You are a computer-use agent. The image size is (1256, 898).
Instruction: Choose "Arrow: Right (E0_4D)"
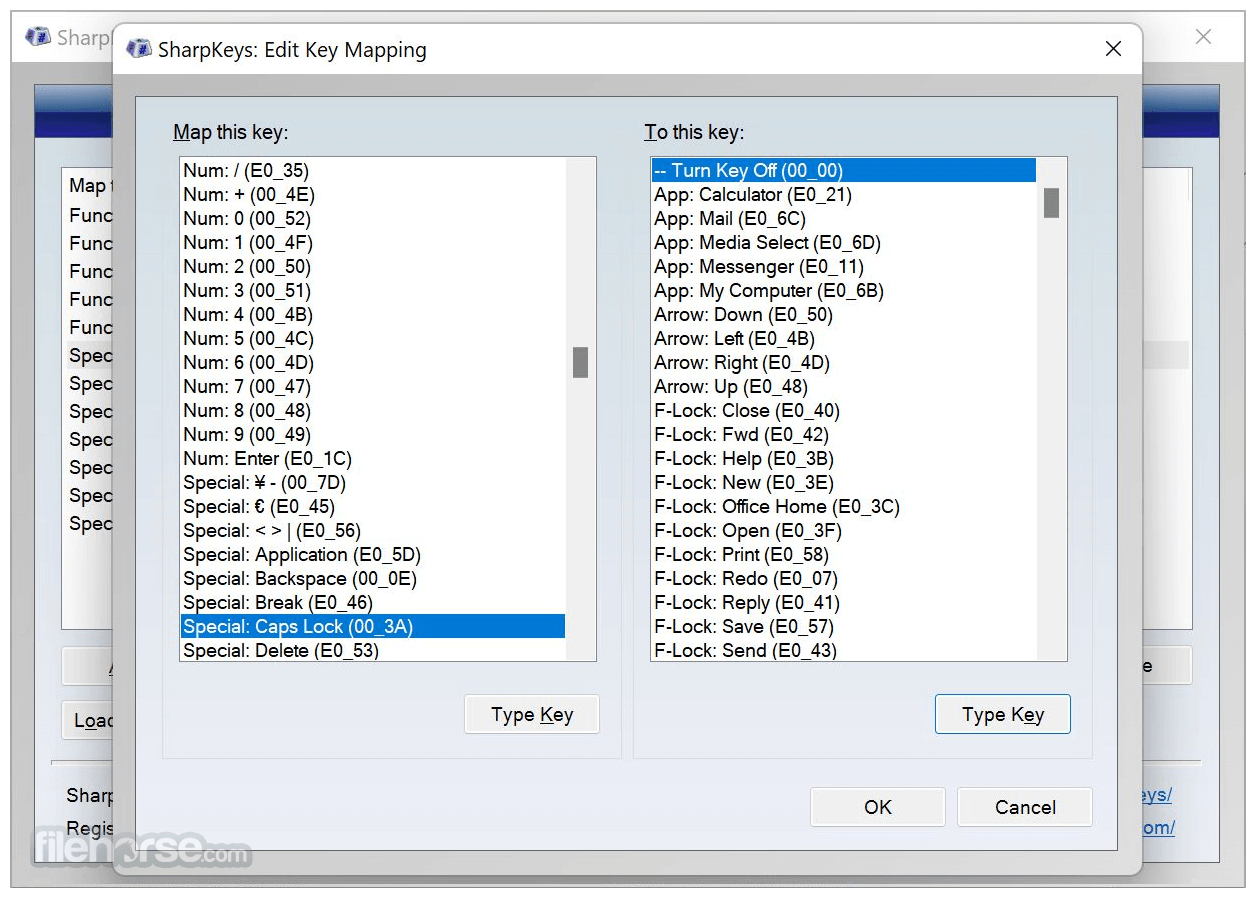coord(844,362)
